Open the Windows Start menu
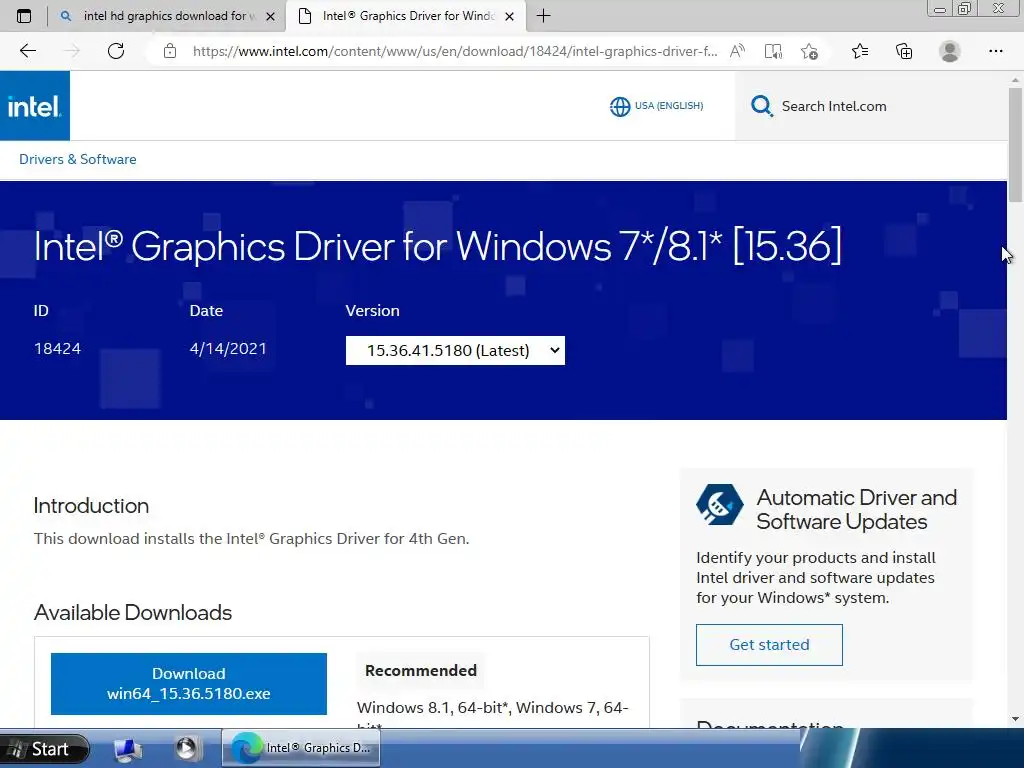Image resolution: width=1024 pixels, height=768 pixels. click(x=44, y=748)
